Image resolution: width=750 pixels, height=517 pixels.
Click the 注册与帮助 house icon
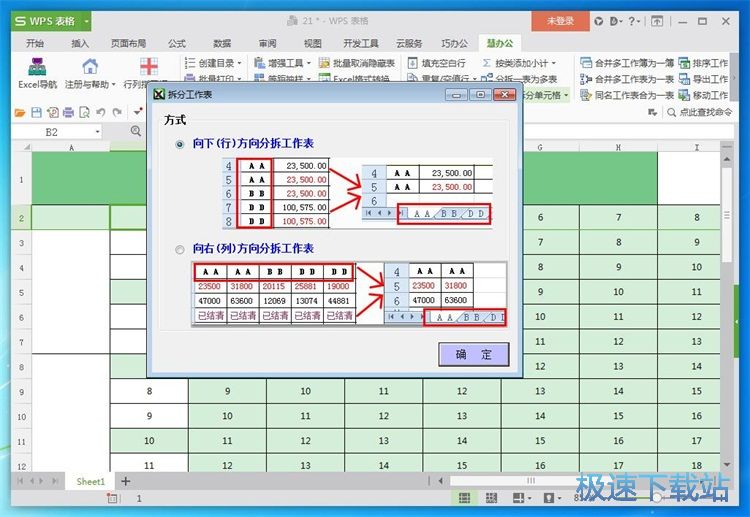click(89, 66)
